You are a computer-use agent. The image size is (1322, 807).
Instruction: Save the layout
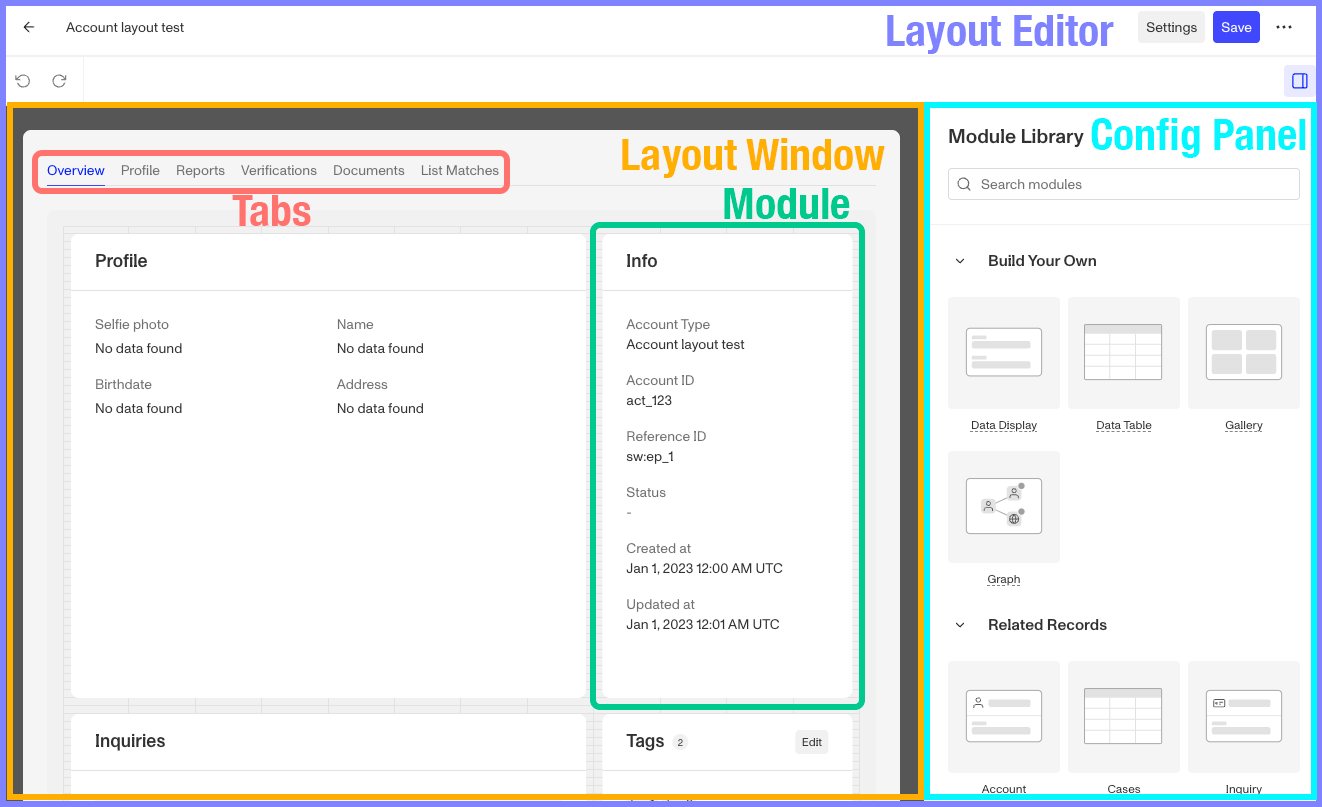point(1236,27)
